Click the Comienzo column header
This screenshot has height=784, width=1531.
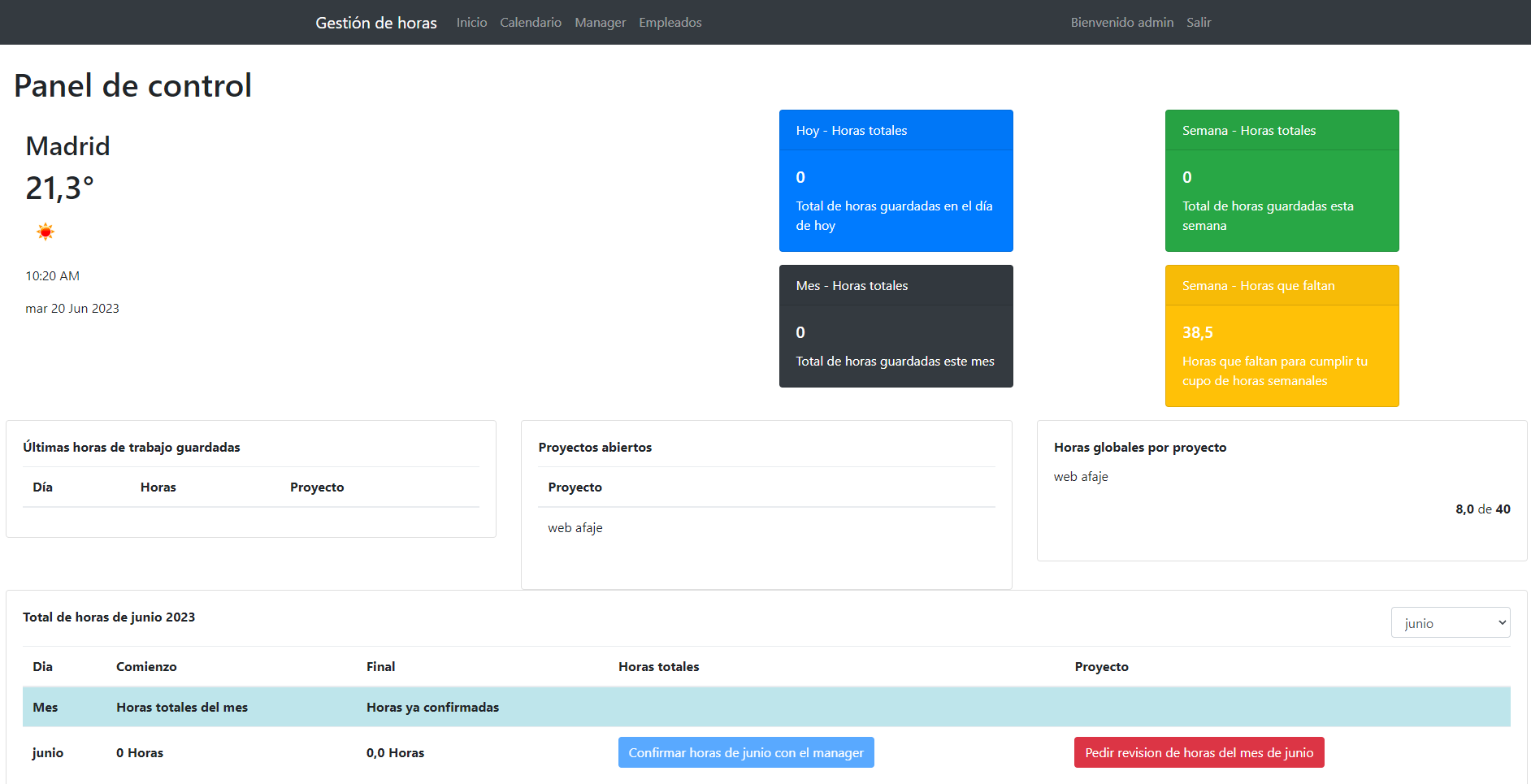coord(146,667)
